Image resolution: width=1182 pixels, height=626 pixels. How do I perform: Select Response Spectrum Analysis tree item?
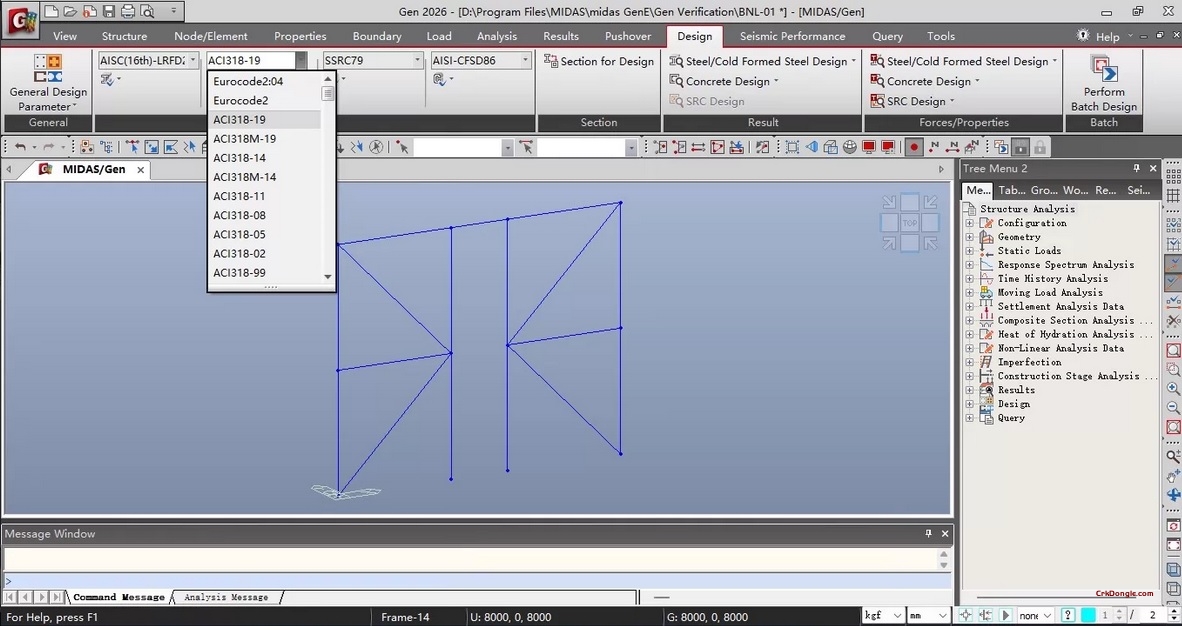click(1065, 265)
